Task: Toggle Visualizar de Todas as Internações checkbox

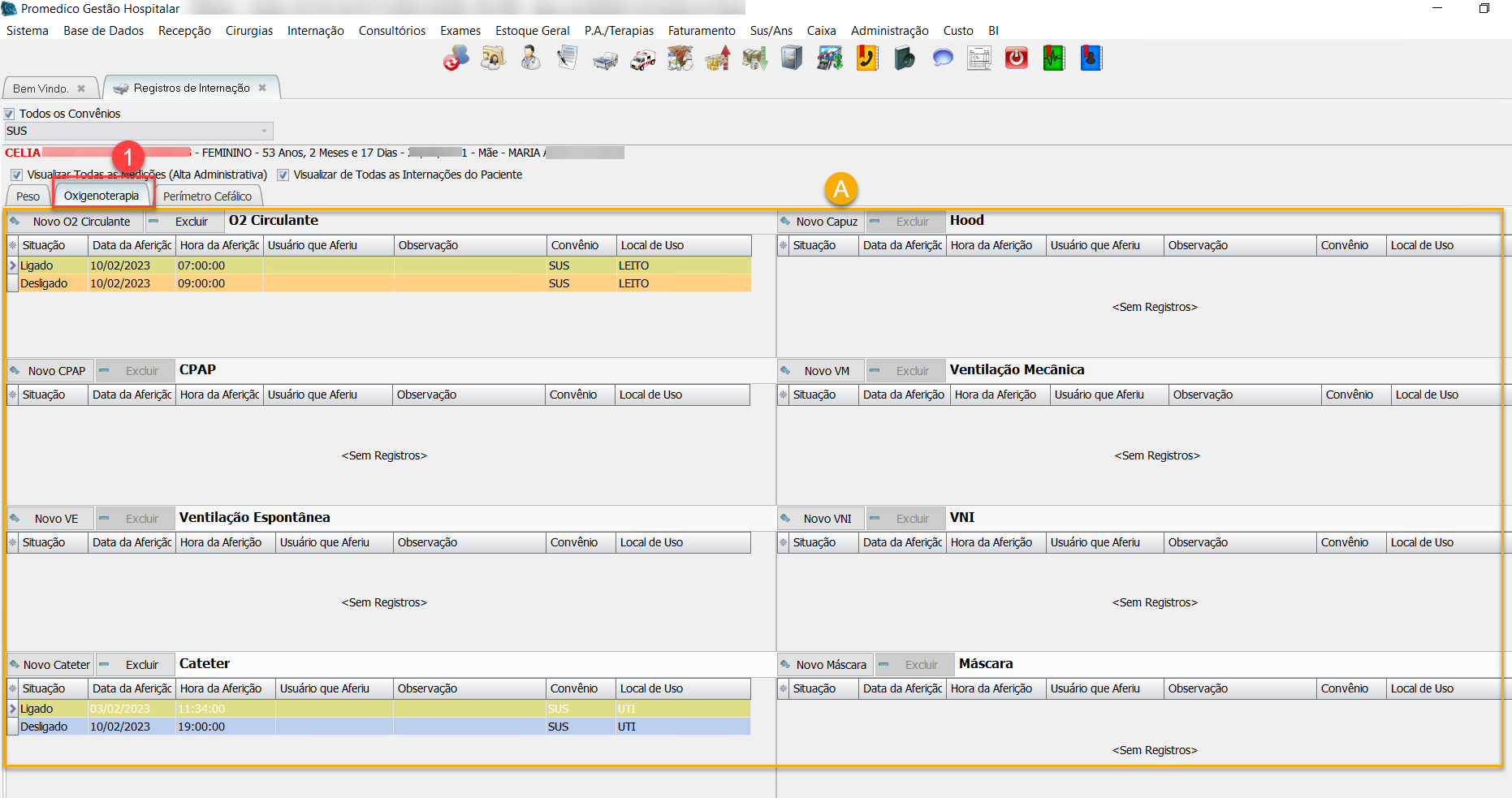Action: pos(283,175)
